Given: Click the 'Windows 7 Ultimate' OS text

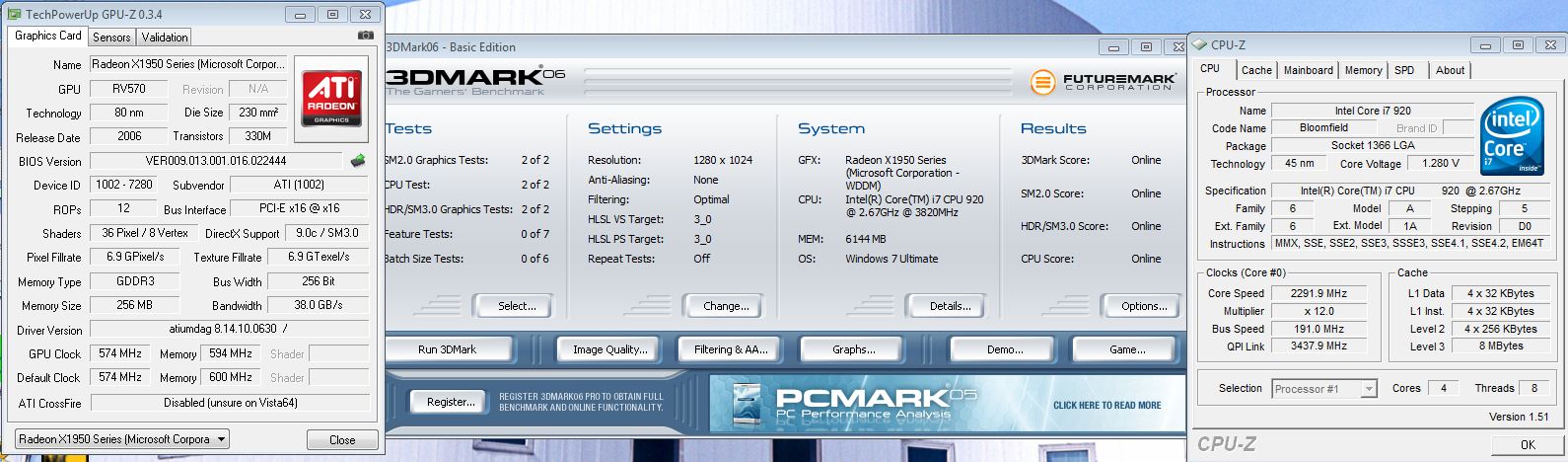Looking at the screenshot, I should 891,259.
